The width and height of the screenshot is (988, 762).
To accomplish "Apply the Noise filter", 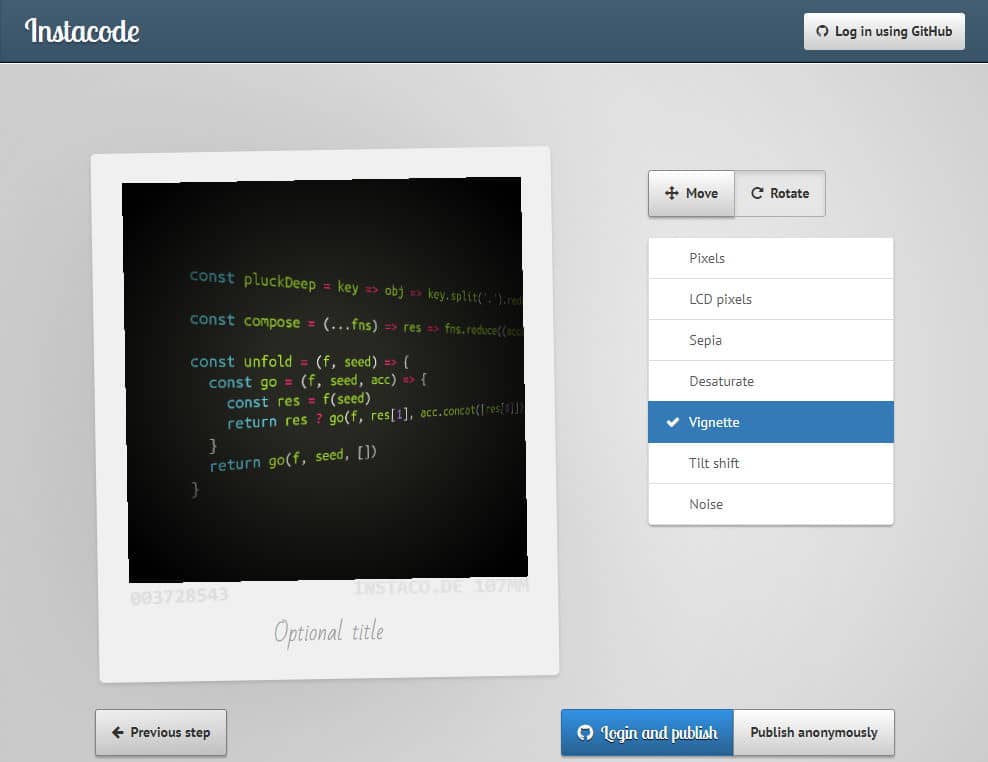I will coord(770,504).
